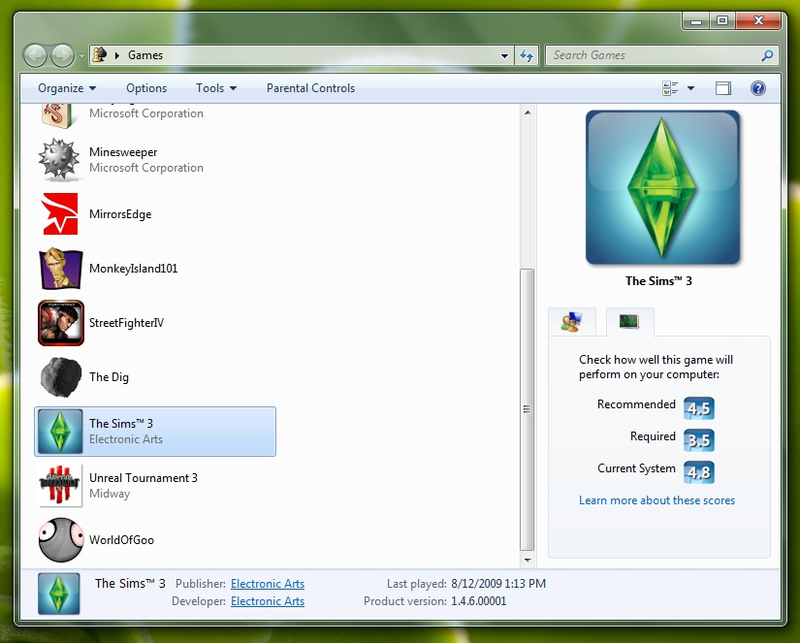This screenshot has width=800, height=643.
Task: Click the vertical scrollbar thumb
Action: 527,409
